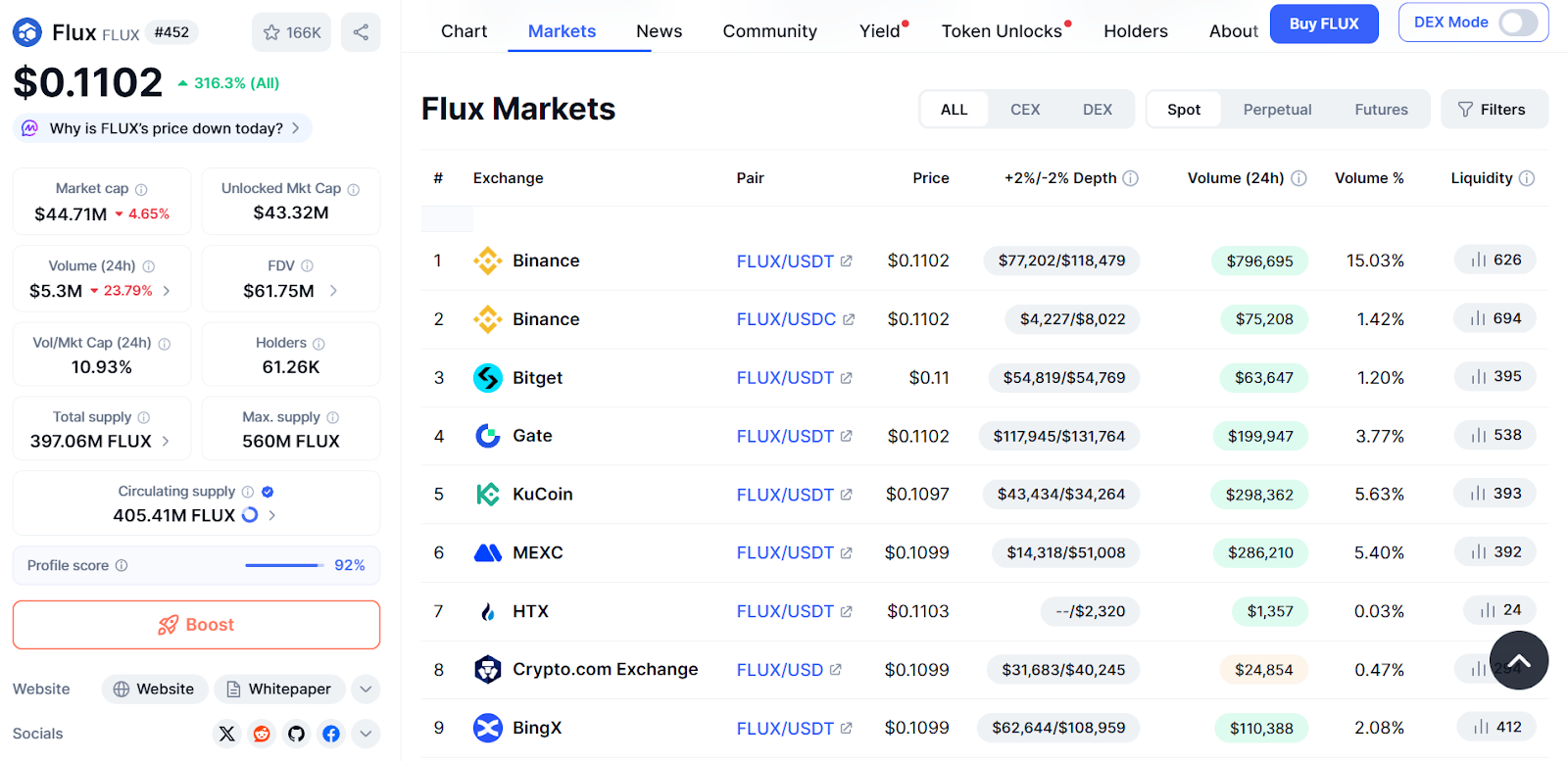Screen dimensions: 1568x761
Task: Expand more website links dropdown
Action: pos(366,690)
